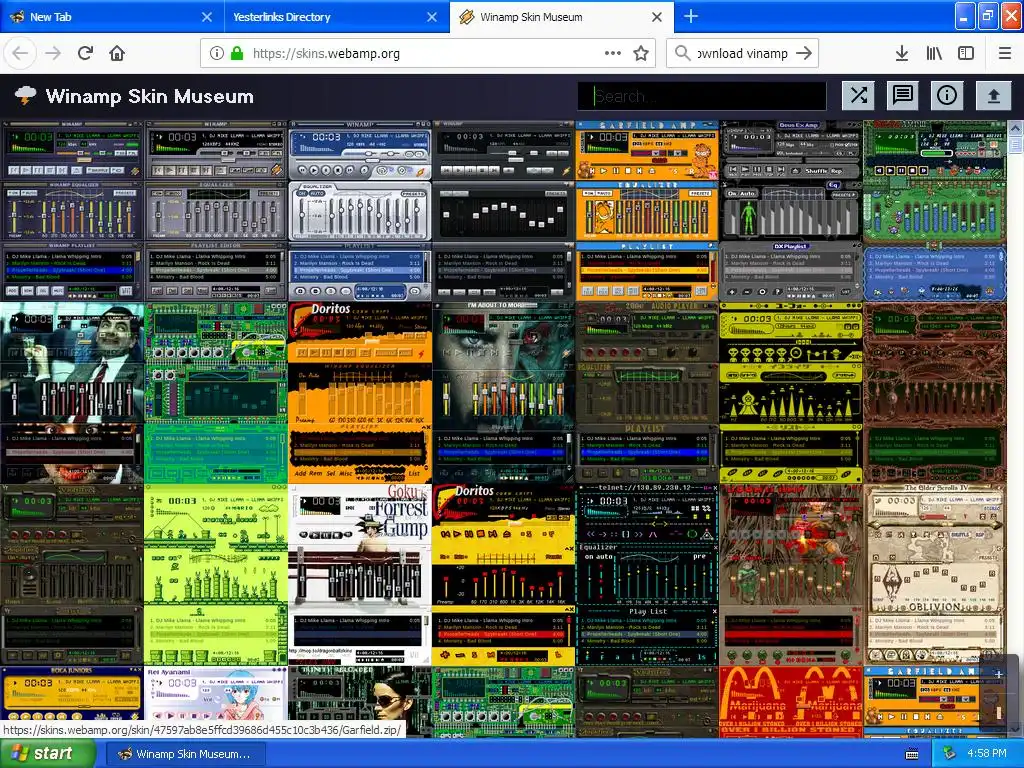Click the upload skin icon
1024x768 pixels.
pos(993,96)
